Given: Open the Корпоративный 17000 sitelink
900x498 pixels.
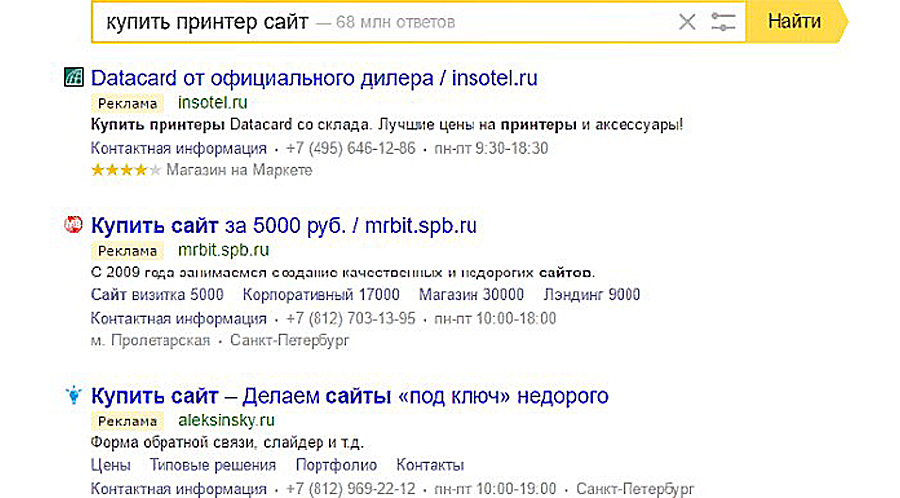Looking at the screenshot, I should pos(320,295).
